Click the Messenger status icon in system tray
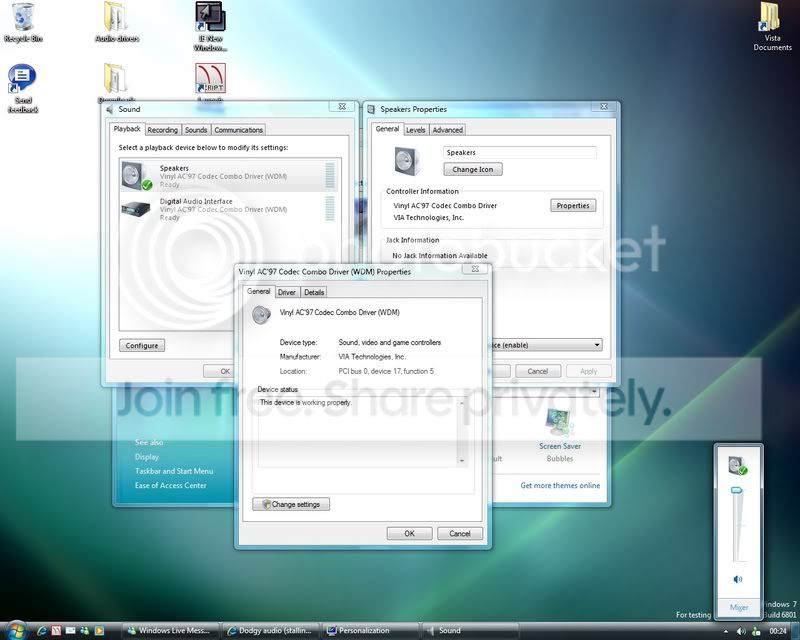Viewport: 800px width, 640px height. (x=757, y=631)
